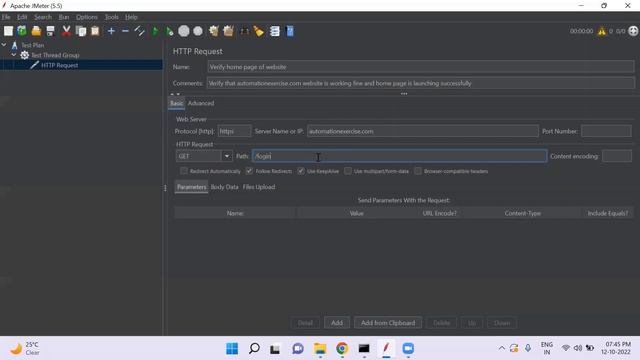Click the Shutdown test circle icon

198,31
